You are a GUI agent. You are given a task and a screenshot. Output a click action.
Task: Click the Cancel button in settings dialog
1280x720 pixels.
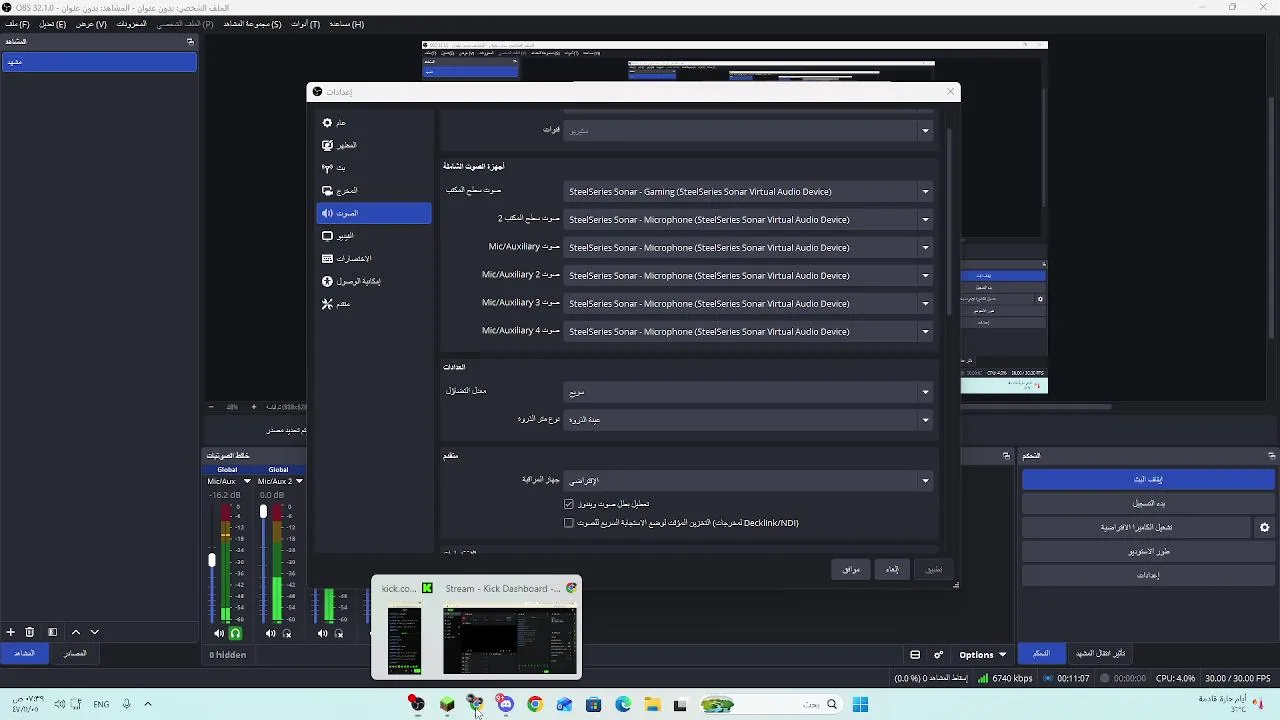tap(892, 569)
